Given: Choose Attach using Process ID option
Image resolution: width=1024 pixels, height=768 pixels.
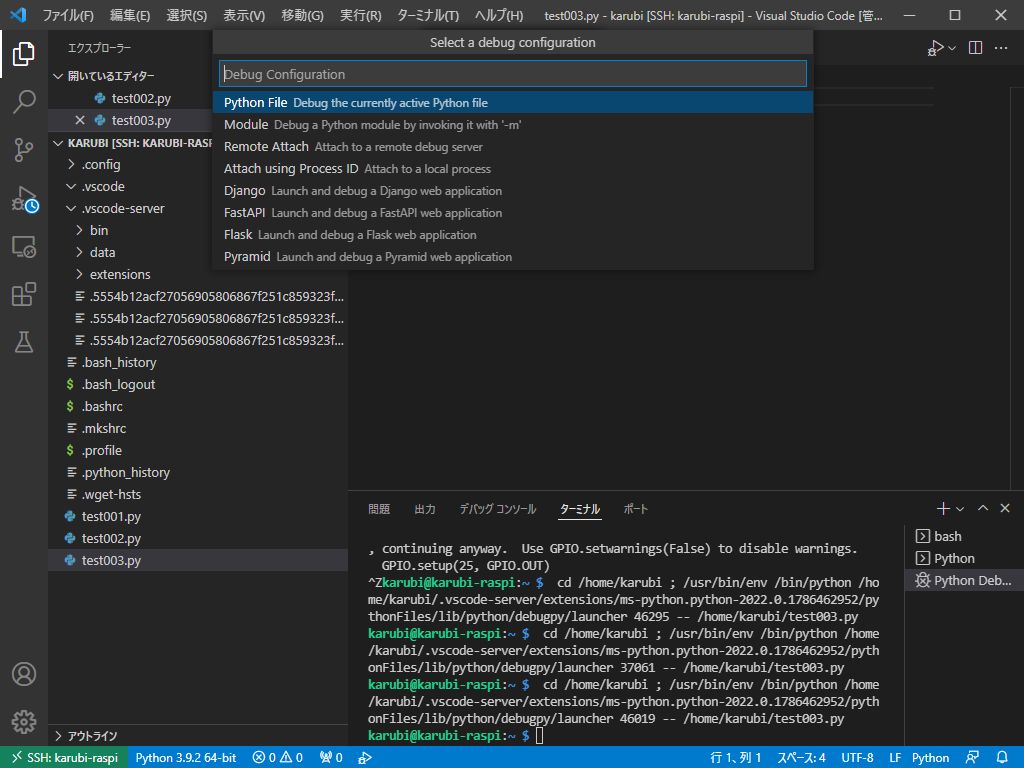Looking at the screenshot, I should point(513,168).
